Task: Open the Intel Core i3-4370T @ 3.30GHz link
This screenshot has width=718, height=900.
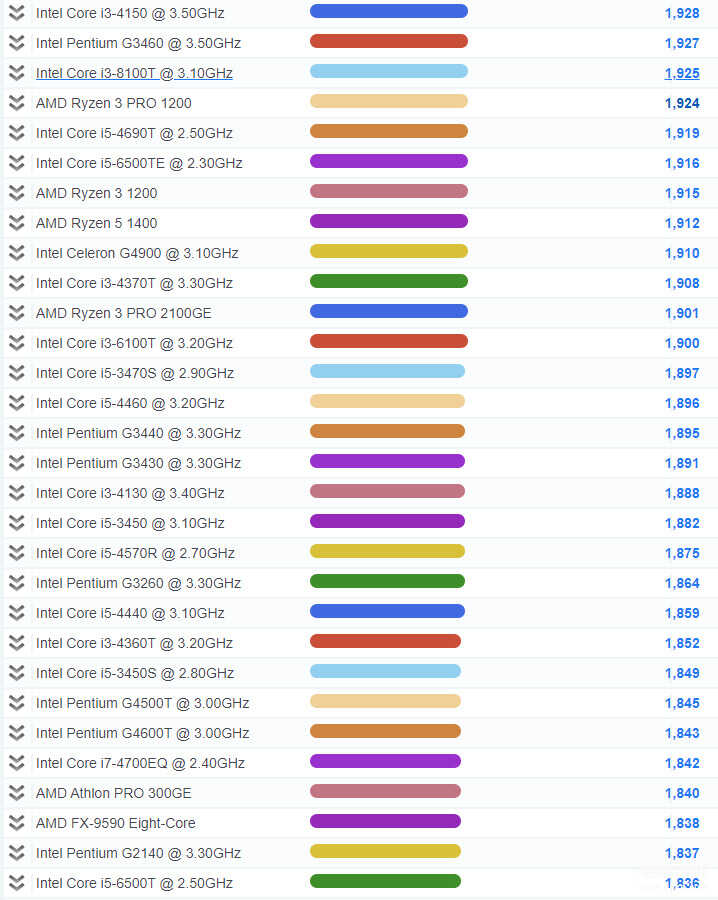Action: pyautogui.click(x=134, y=283)
